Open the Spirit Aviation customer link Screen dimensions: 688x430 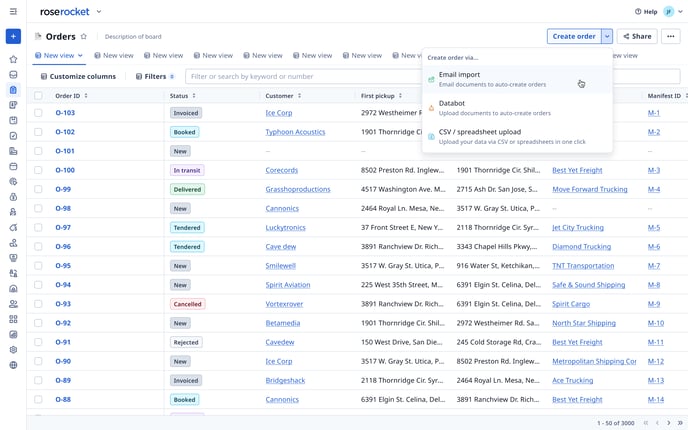pos(288,285)
